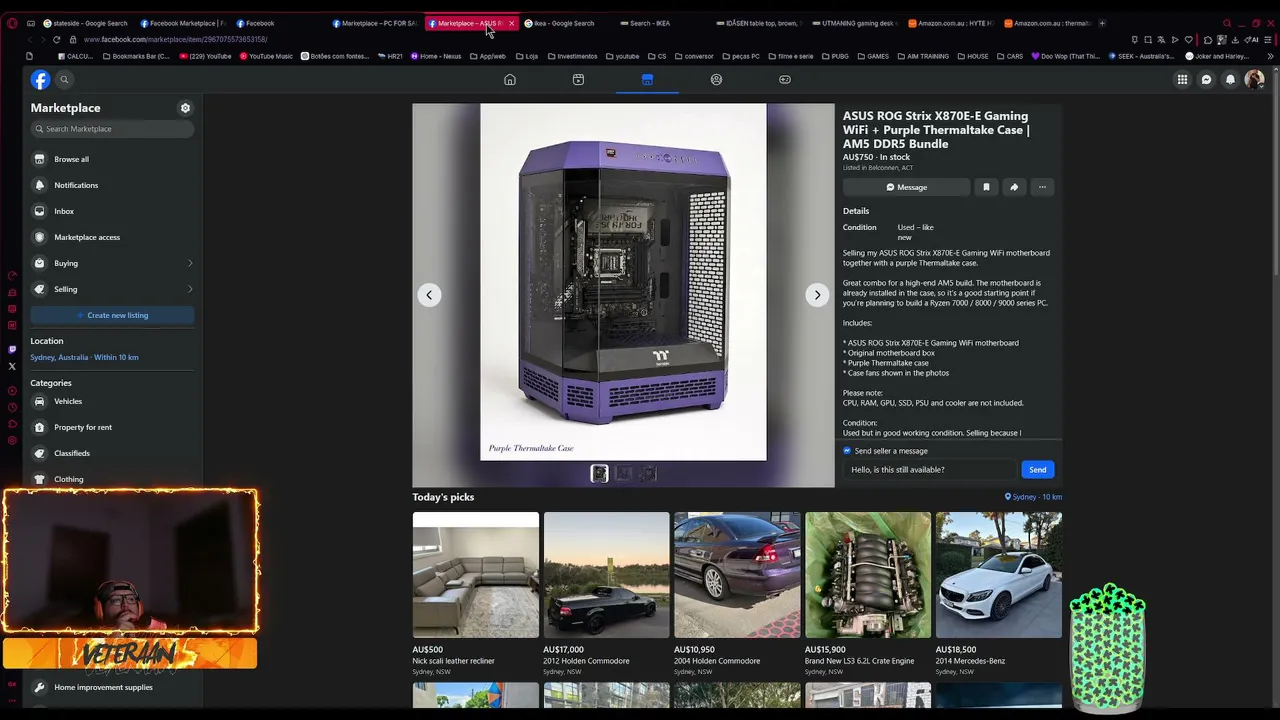1280x720 pixels.
Task: Open the 2014 Mercedes-Benz listing
Action: pyautogui.click(x=999, y=594)
